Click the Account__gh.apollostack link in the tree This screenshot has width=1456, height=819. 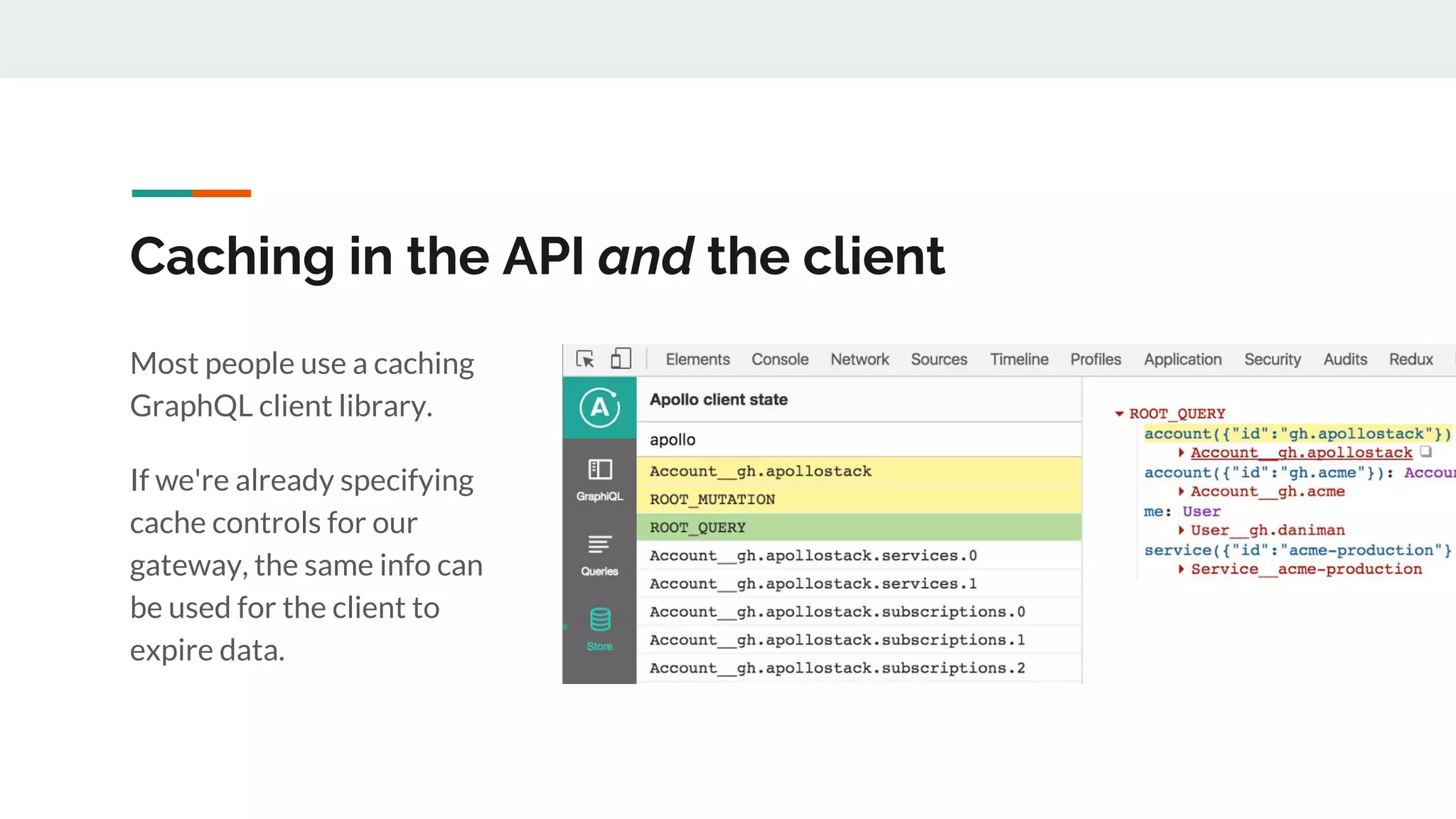tap(1301, 453)
